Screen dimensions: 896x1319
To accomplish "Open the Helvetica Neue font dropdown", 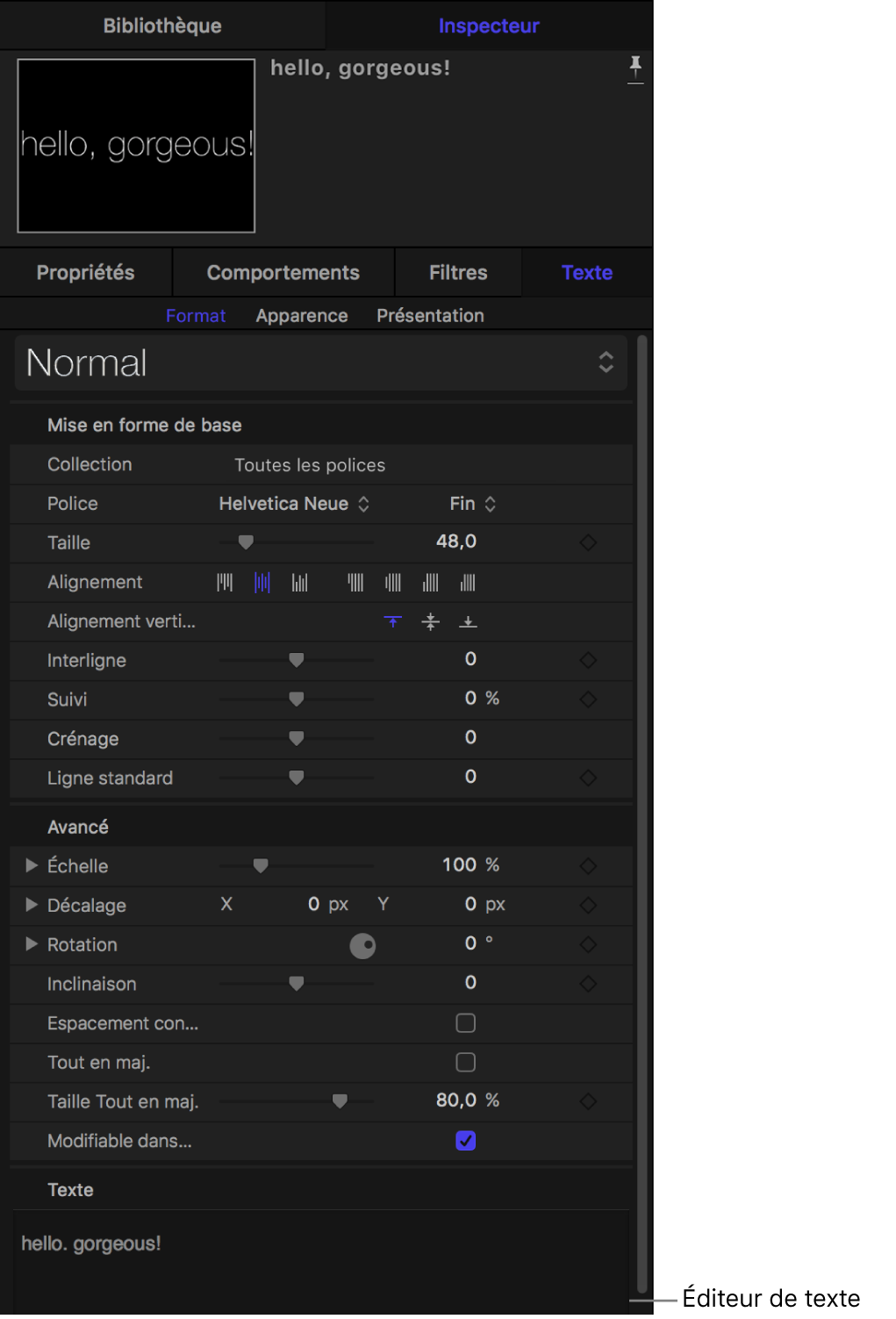I will [x=293, y=504].
